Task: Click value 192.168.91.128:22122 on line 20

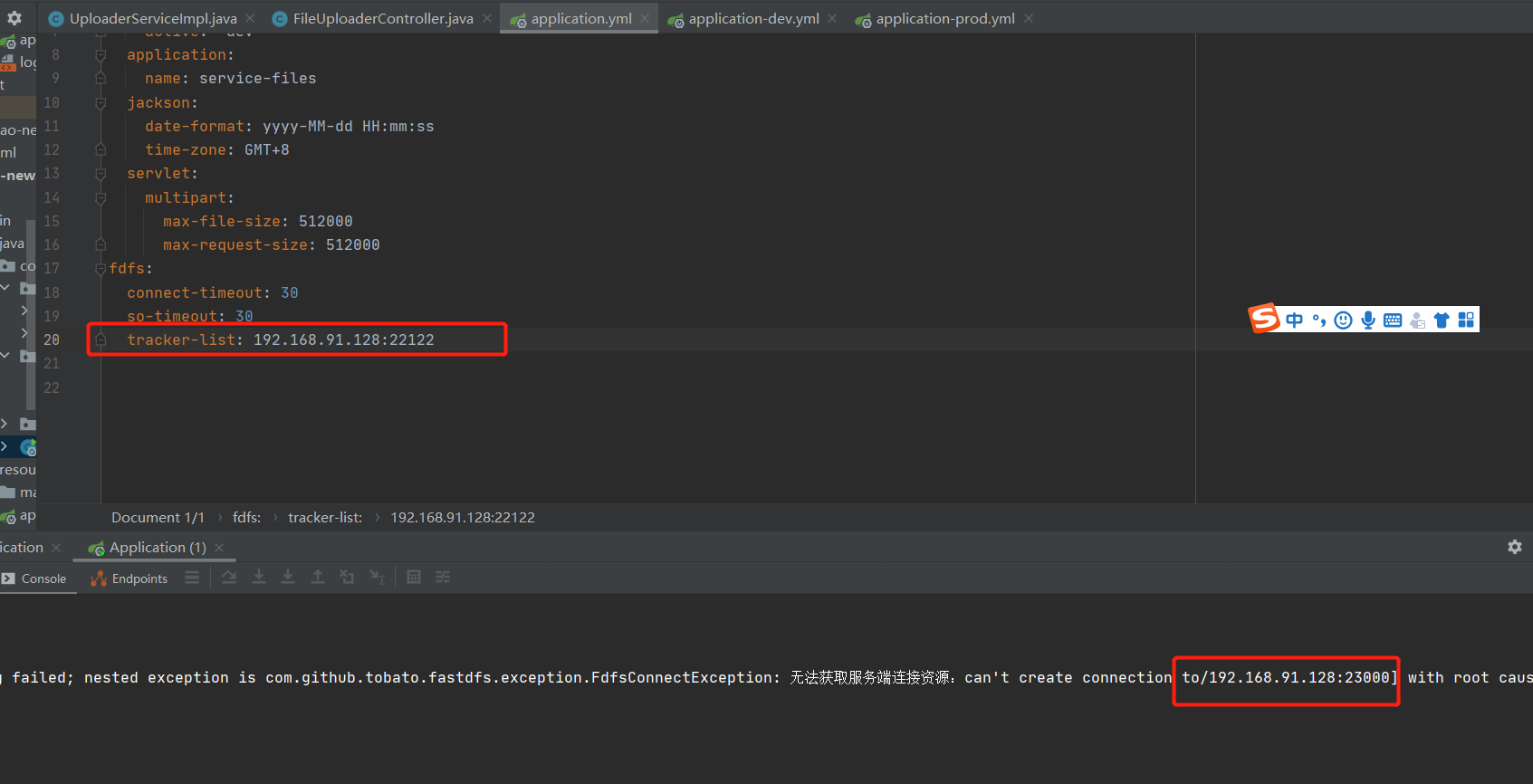Action: [x=344, y=340]
